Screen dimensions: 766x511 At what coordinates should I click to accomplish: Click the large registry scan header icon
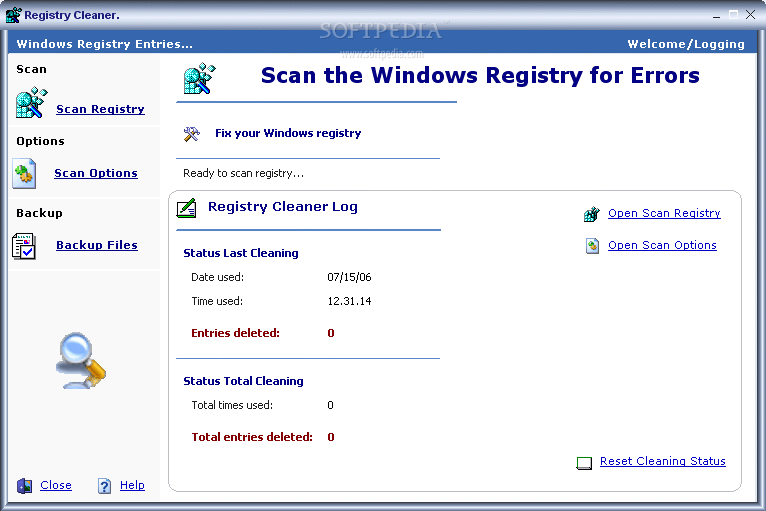point(199,78)
